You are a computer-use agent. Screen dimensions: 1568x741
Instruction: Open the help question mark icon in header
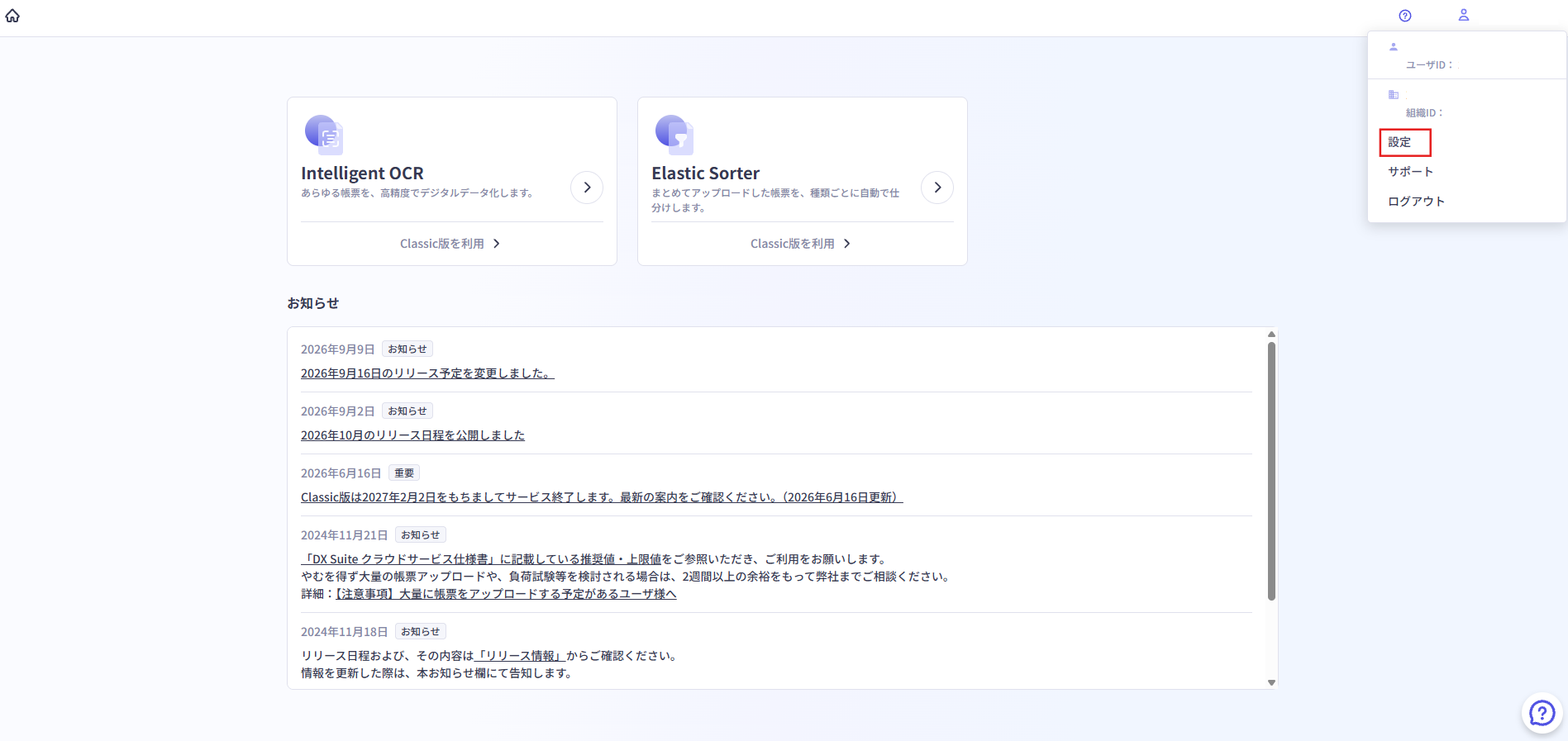[1405, 16]
